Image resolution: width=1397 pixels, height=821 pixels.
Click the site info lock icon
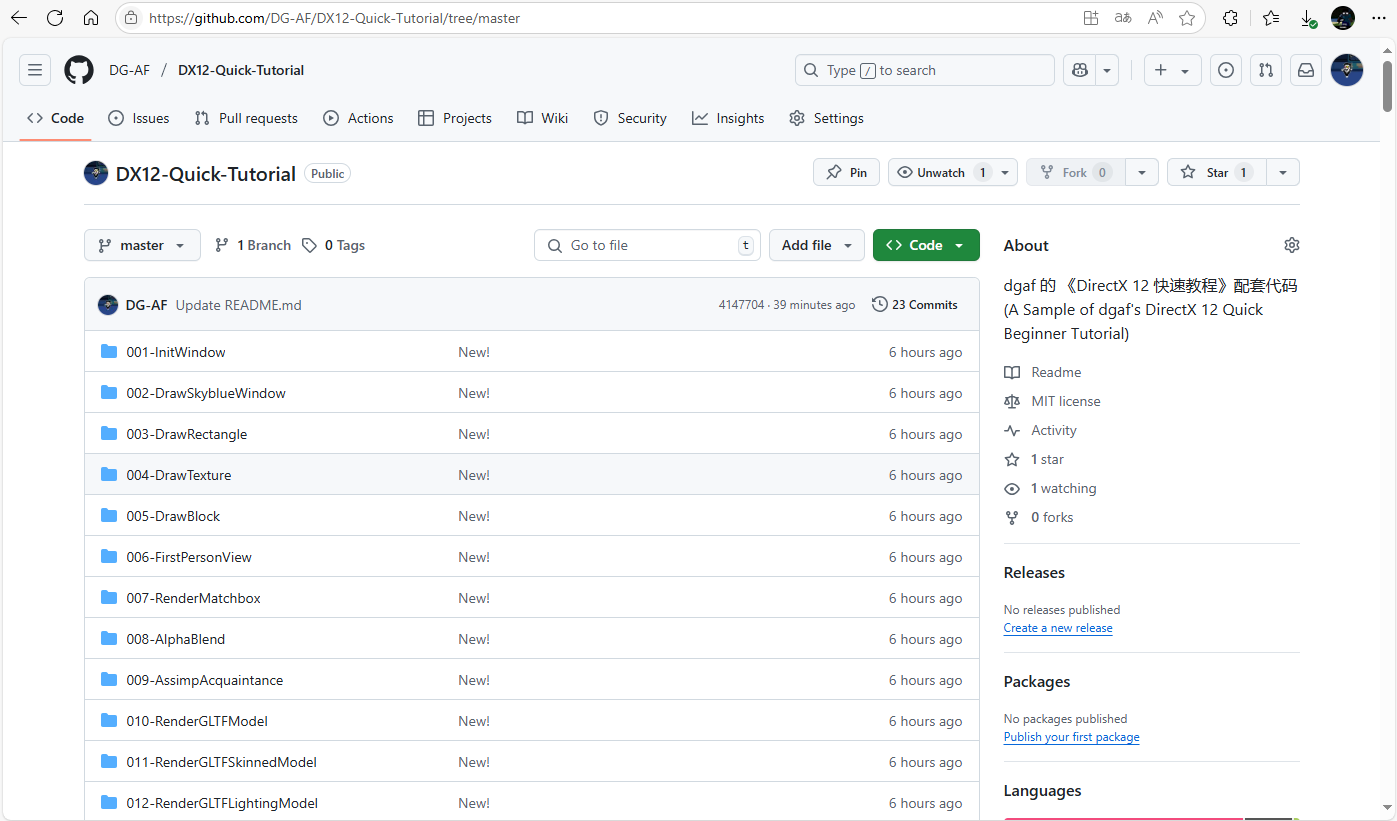point(131,18)
